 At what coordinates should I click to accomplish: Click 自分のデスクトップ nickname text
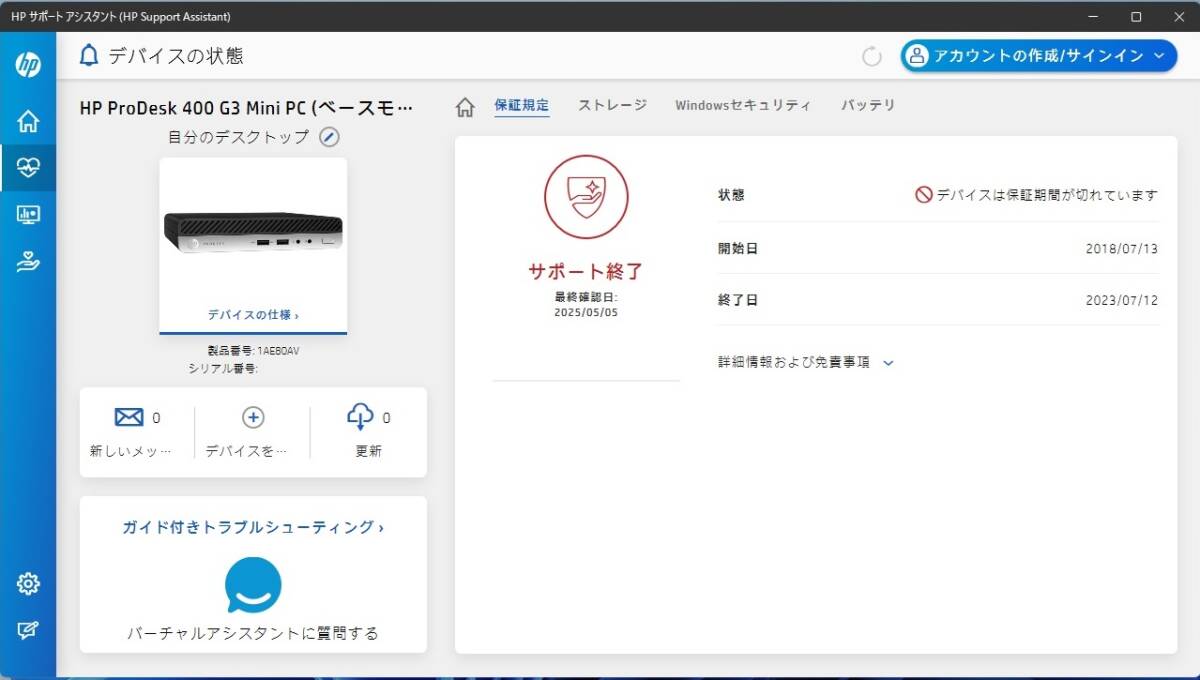click(x=238, y=137)
